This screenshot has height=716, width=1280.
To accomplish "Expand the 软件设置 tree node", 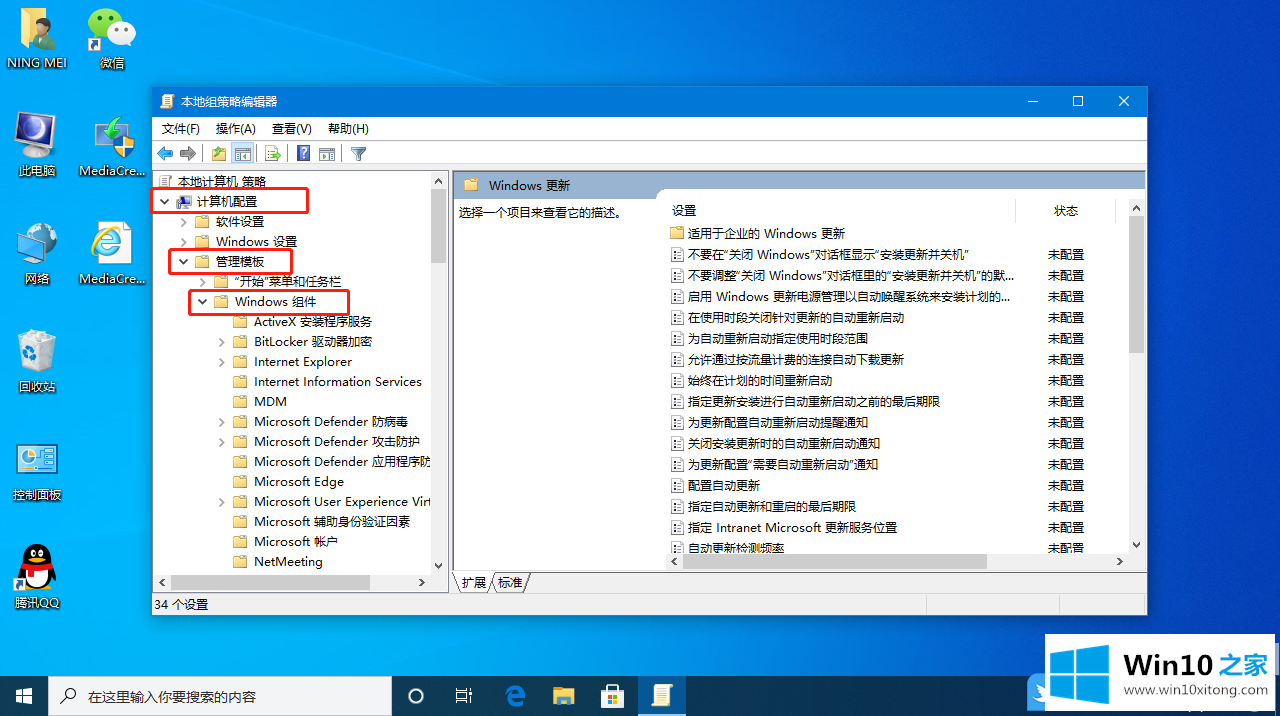I will 183,222.
